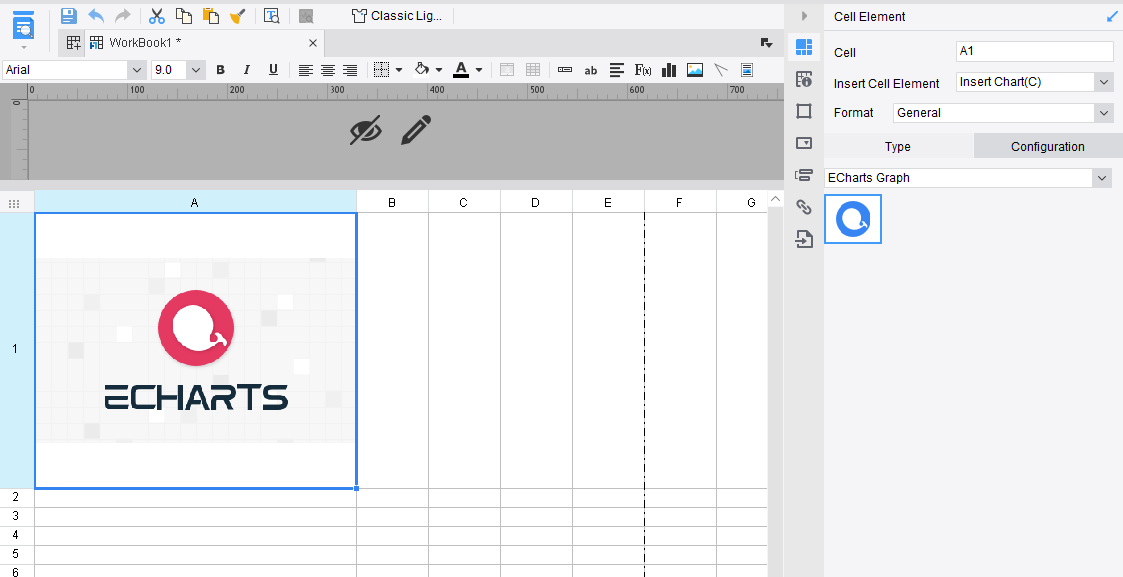Open the Cell Attribute panel with the info-grid icon
The image size is (1123, 577).
804,79
